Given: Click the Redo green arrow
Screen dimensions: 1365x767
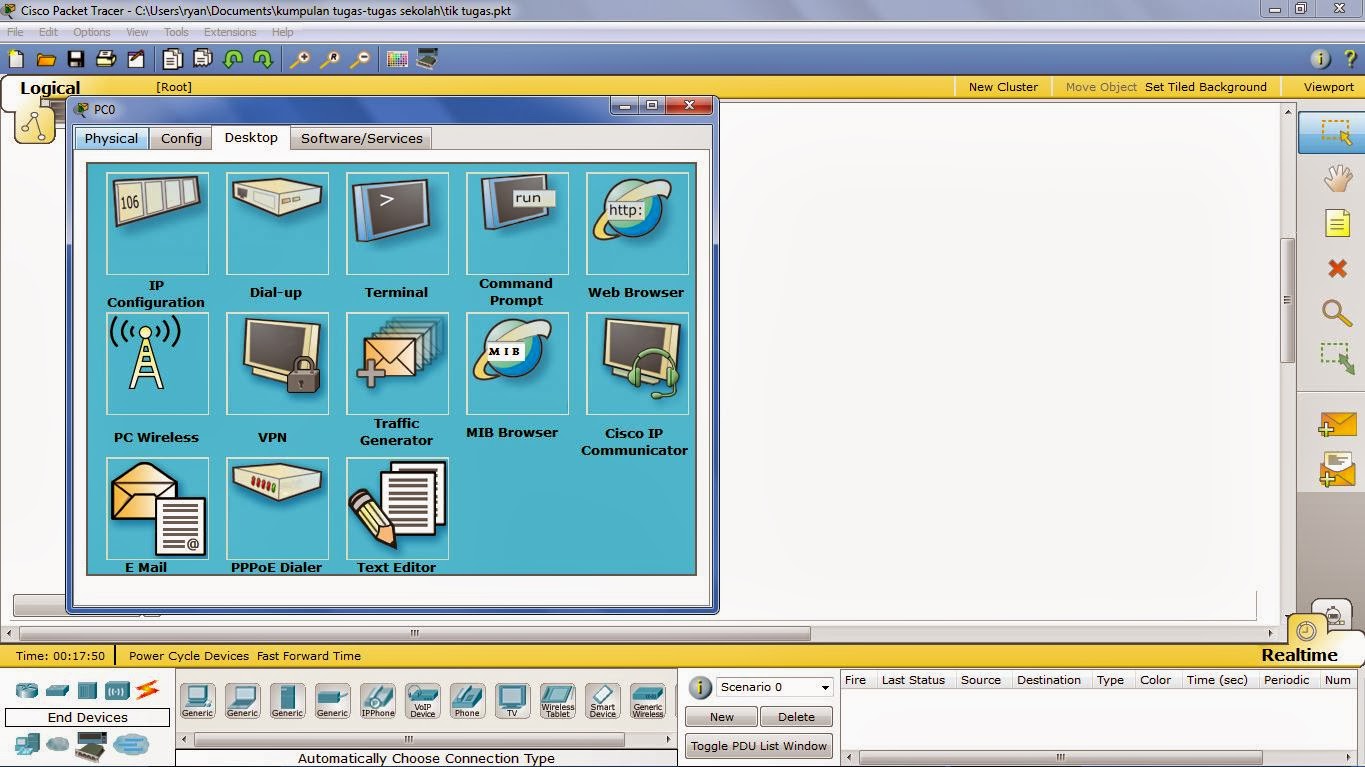Looking at the screenshot, I should pyautogui.click(x=263, y=59).
